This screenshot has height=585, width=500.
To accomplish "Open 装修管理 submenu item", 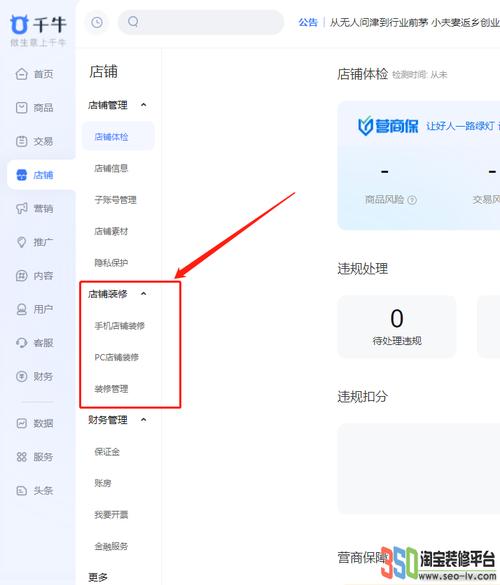I will tap(111, 389).
